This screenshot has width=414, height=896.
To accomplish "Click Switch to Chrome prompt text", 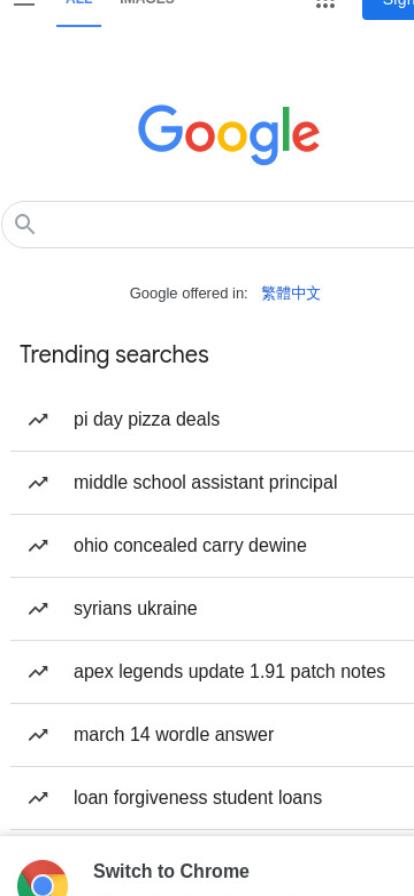I will click(x=171, y=871).
